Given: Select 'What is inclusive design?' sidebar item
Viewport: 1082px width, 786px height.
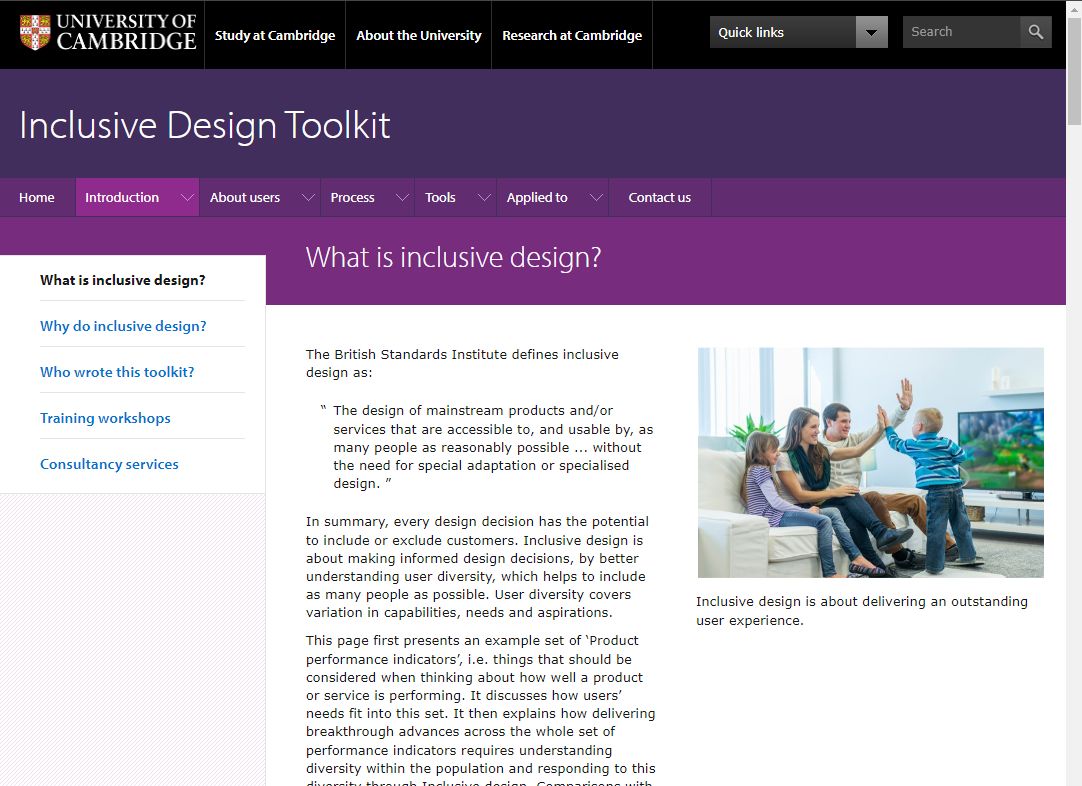Looking at the screenshot, I should tap(123, 280).
